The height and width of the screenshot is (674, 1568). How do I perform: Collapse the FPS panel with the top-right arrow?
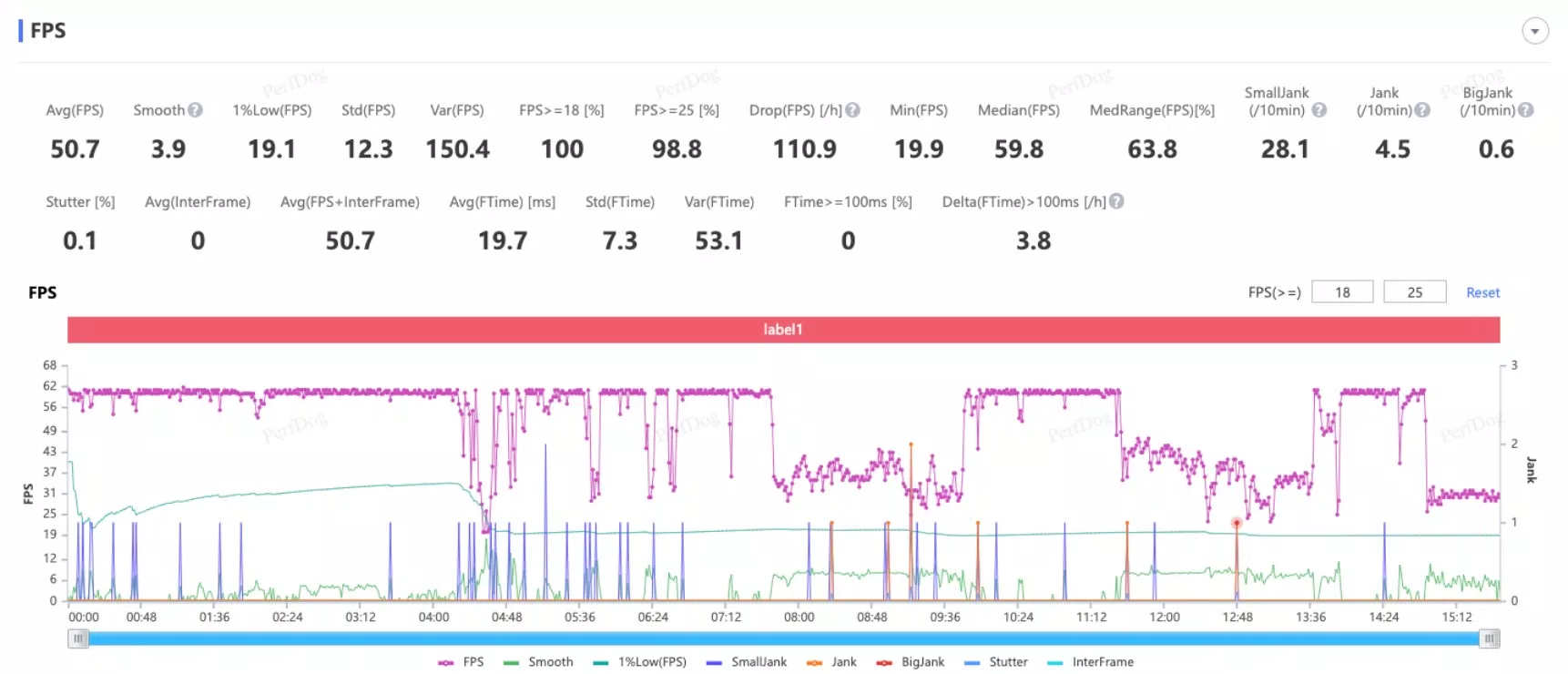(1535, 31)
